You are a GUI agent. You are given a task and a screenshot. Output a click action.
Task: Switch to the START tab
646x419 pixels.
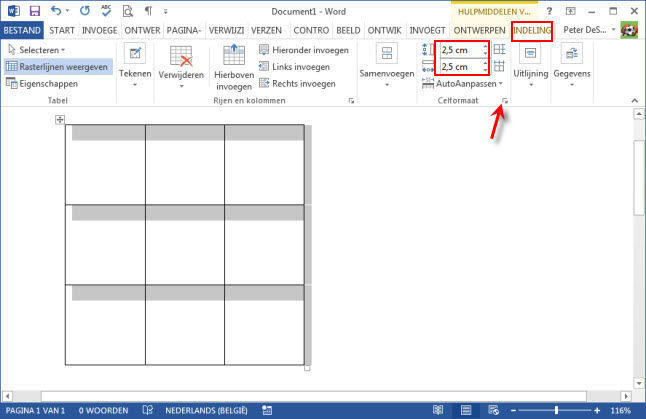point(62,30)
